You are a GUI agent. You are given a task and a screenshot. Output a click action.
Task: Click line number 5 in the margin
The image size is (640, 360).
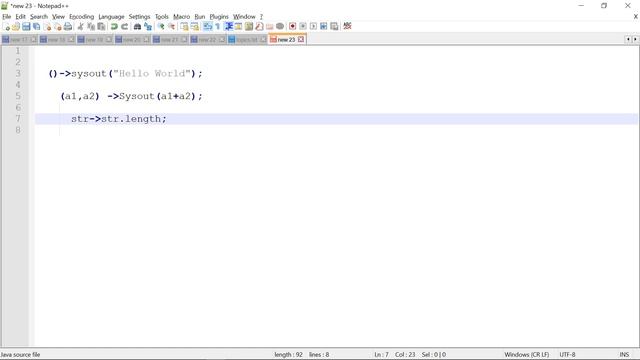(x=18, y=96)
